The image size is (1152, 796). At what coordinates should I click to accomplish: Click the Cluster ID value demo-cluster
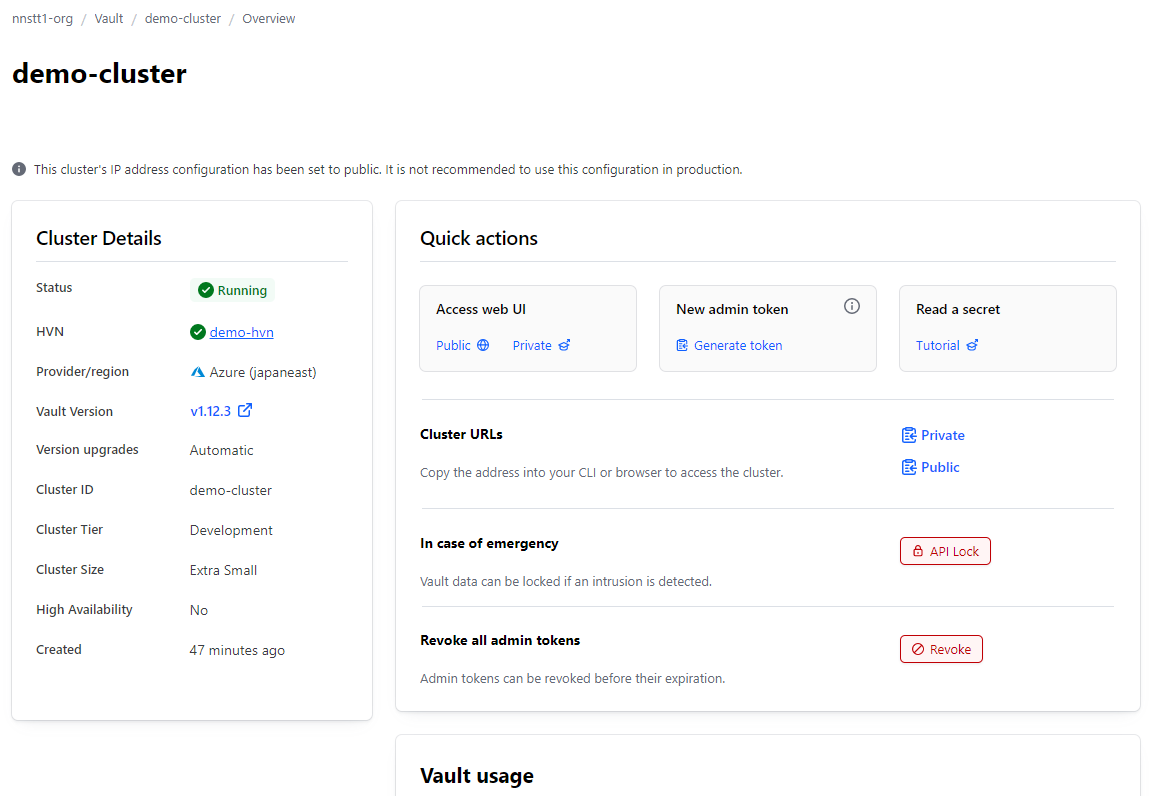pos(231,490)
